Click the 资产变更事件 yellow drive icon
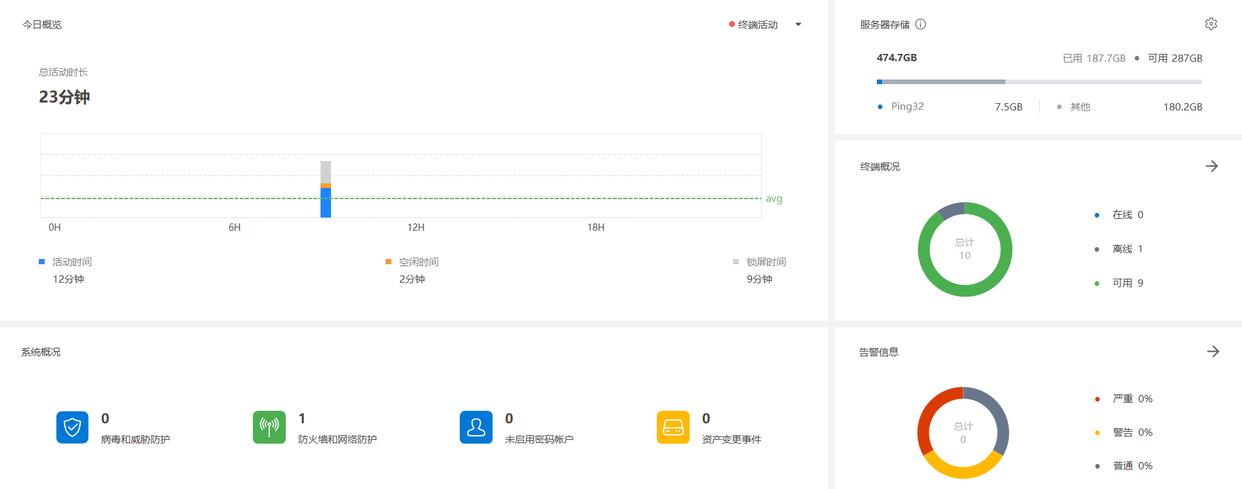This screenshot has height=489, width=1242. pos(673,427)
